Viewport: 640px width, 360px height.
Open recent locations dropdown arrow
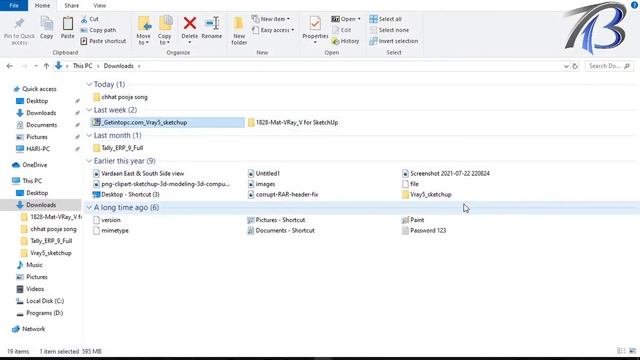36,66
